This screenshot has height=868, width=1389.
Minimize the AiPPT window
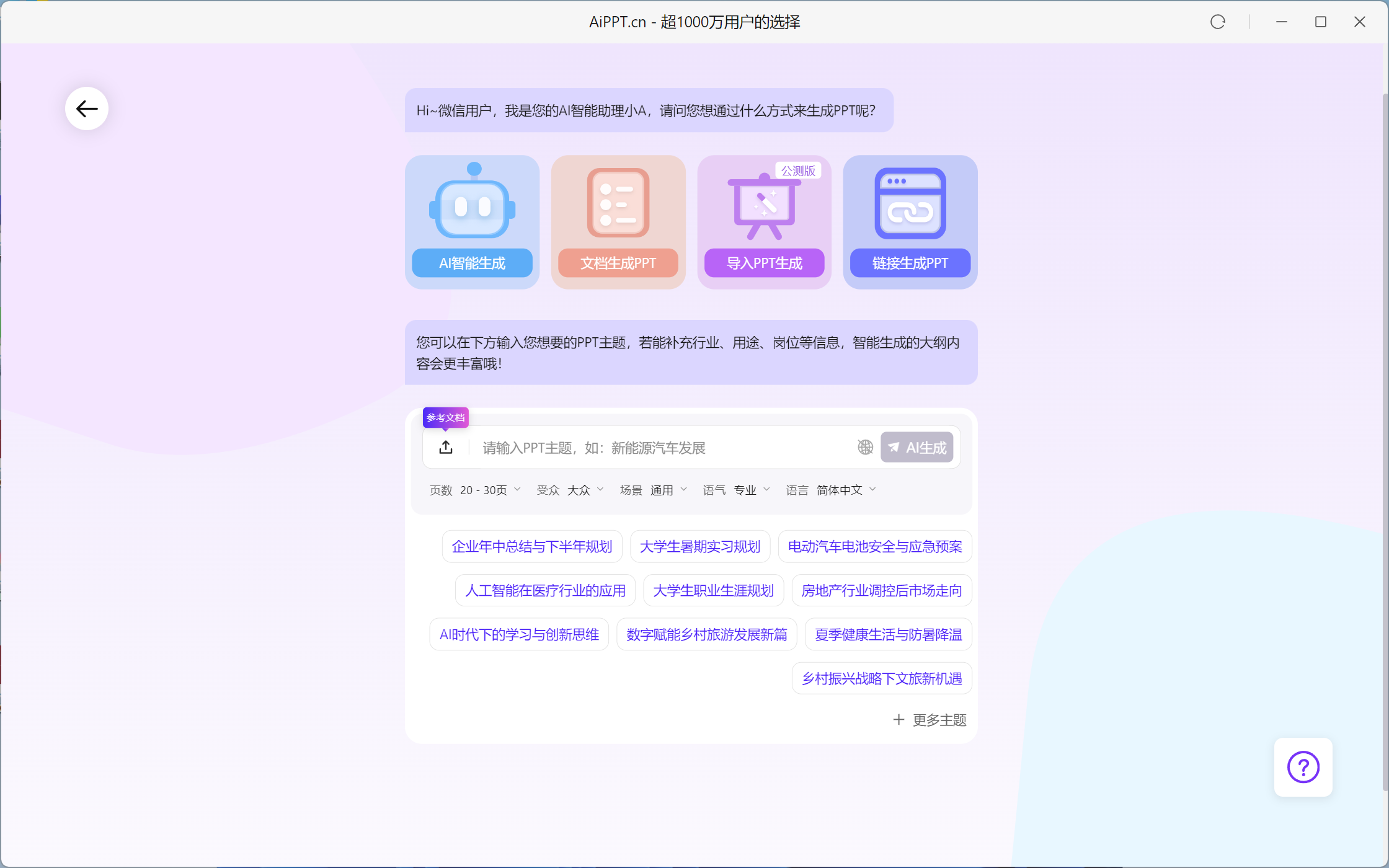tap(1282, 22)
